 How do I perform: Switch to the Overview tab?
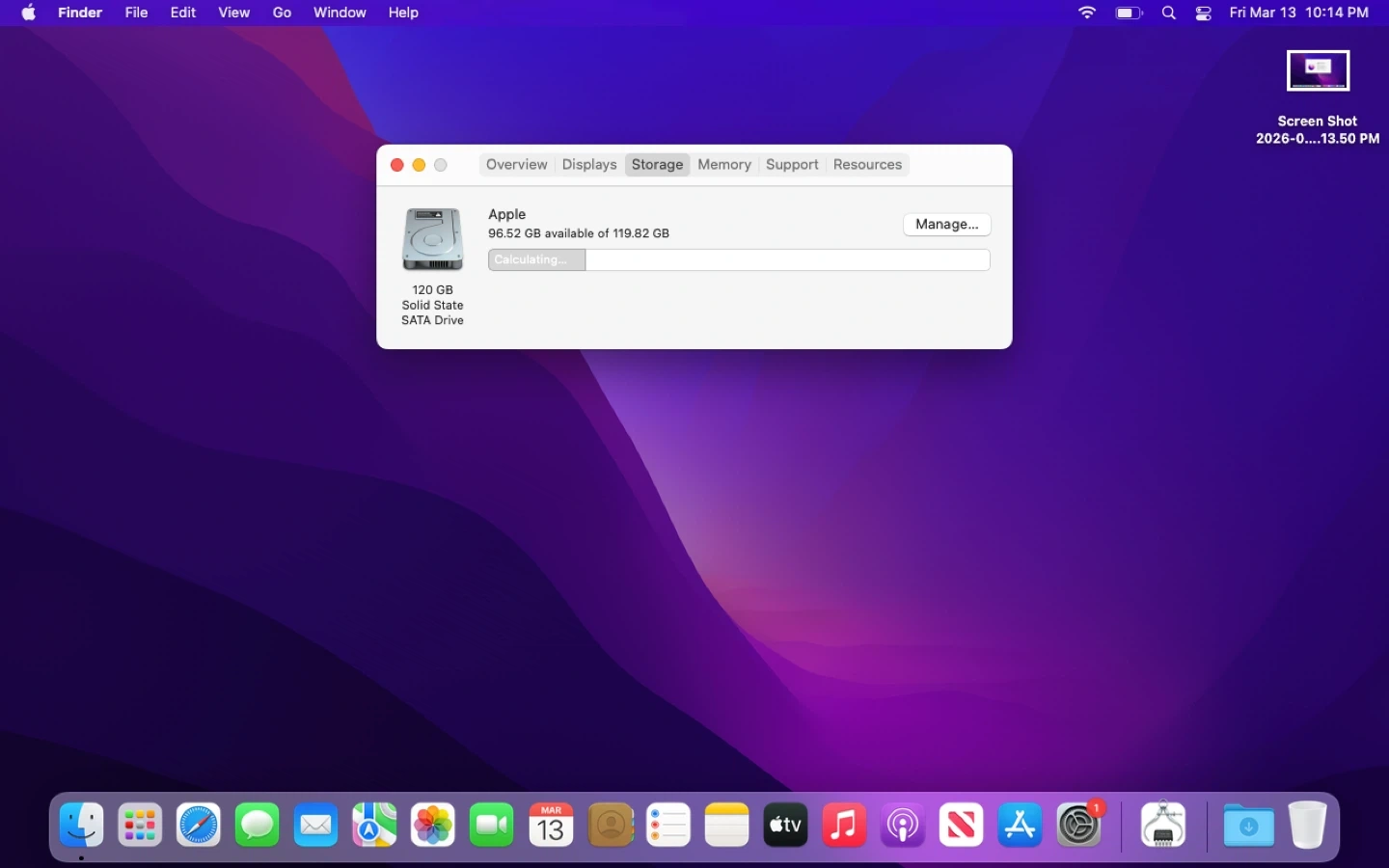(516, 165)
